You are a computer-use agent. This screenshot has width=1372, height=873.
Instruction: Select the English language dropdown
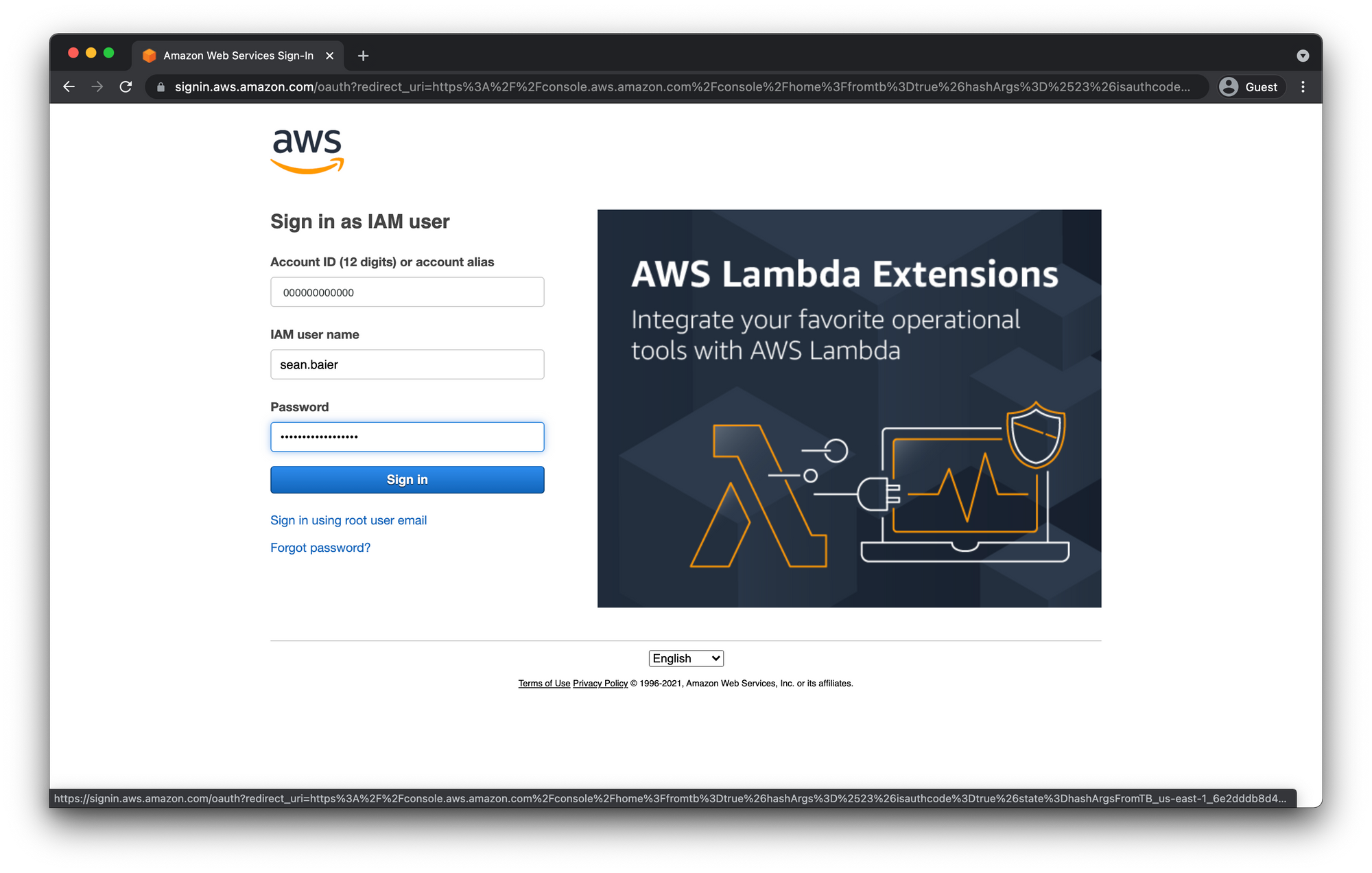coord(685,658)
